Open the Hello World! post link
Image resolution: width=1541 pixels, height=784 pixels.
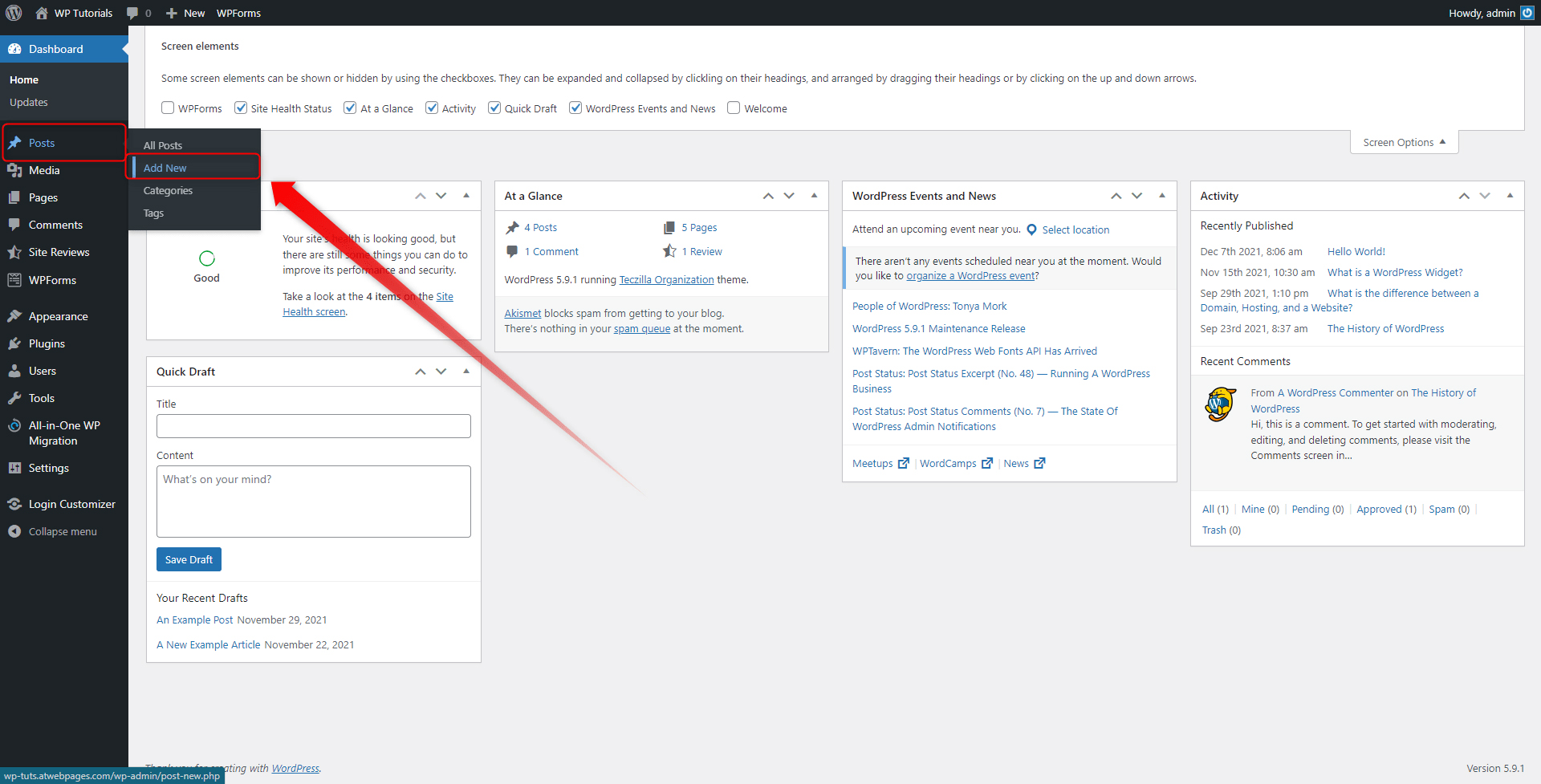[1356, 251]
